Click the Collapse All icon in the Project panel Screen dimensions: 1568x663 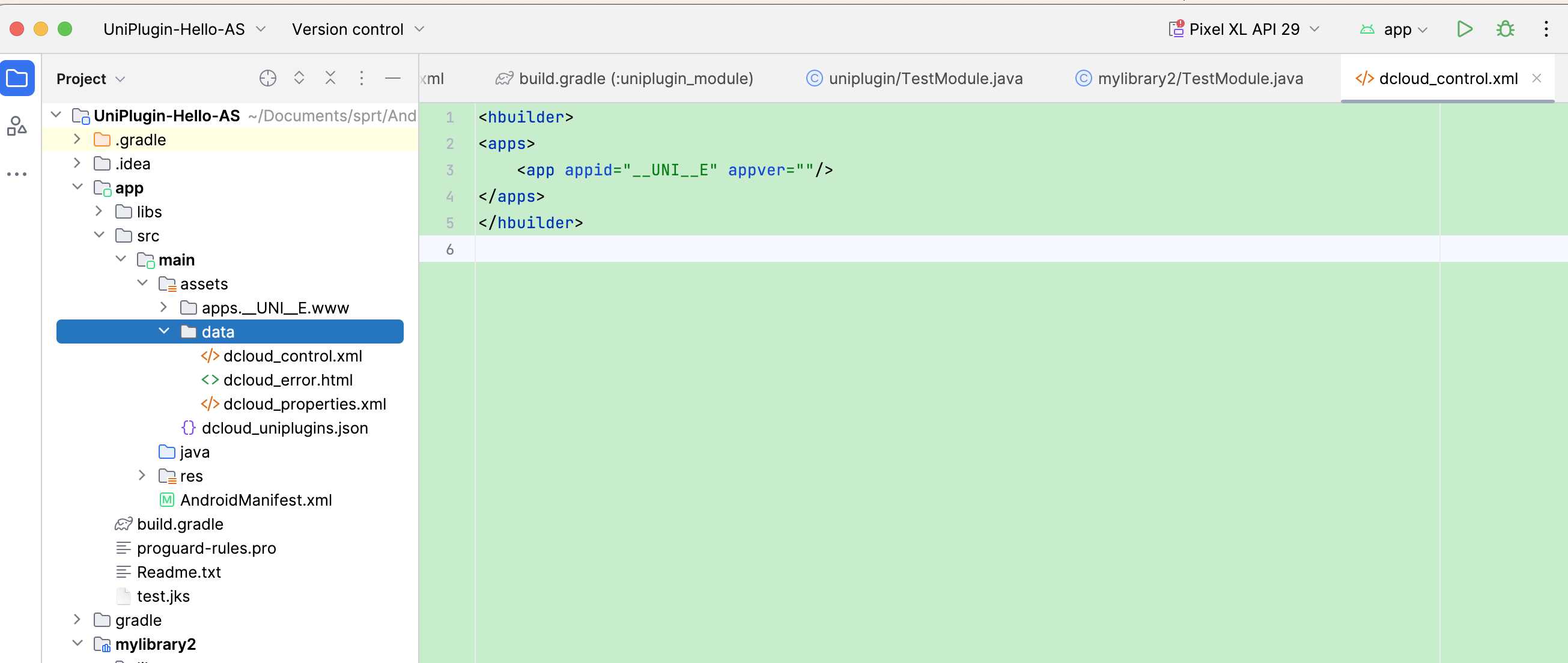tap(330, 79)
